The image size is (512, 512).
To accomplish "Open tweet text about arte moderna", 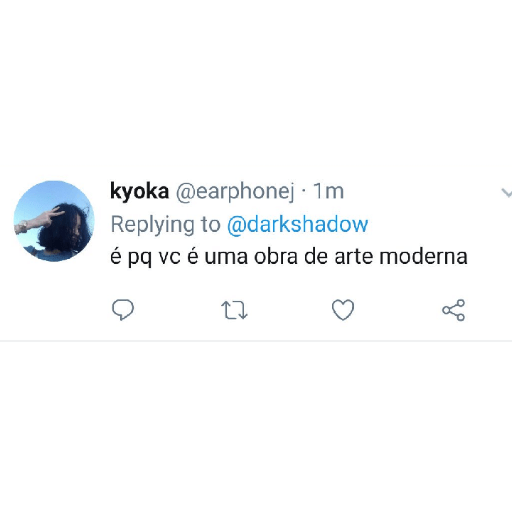I will pyautogui.click(x=289, y=257).
